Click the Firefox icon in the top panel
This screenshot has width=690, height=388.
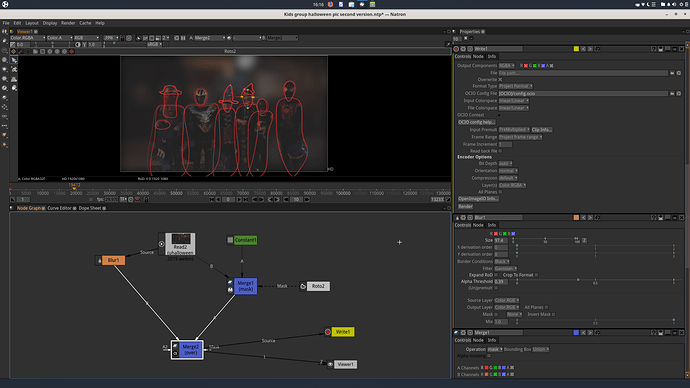click(330, 4)
